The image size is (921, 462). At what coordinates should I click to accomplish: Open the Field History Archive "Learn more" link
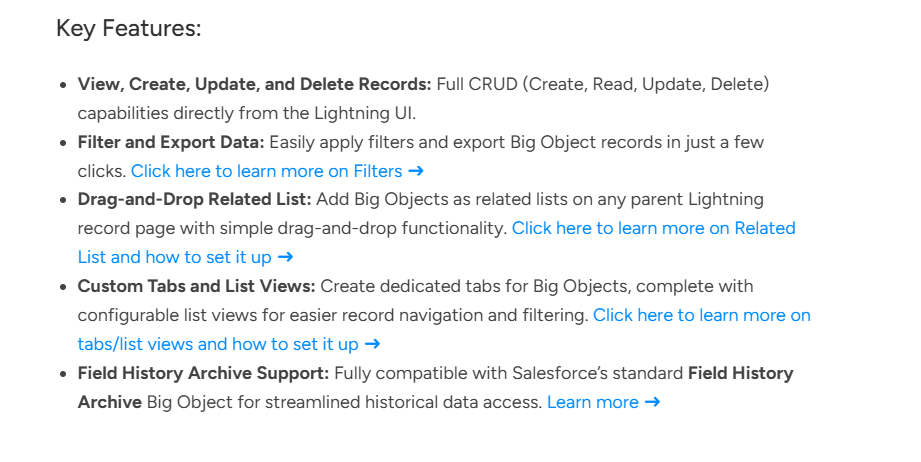592,402
